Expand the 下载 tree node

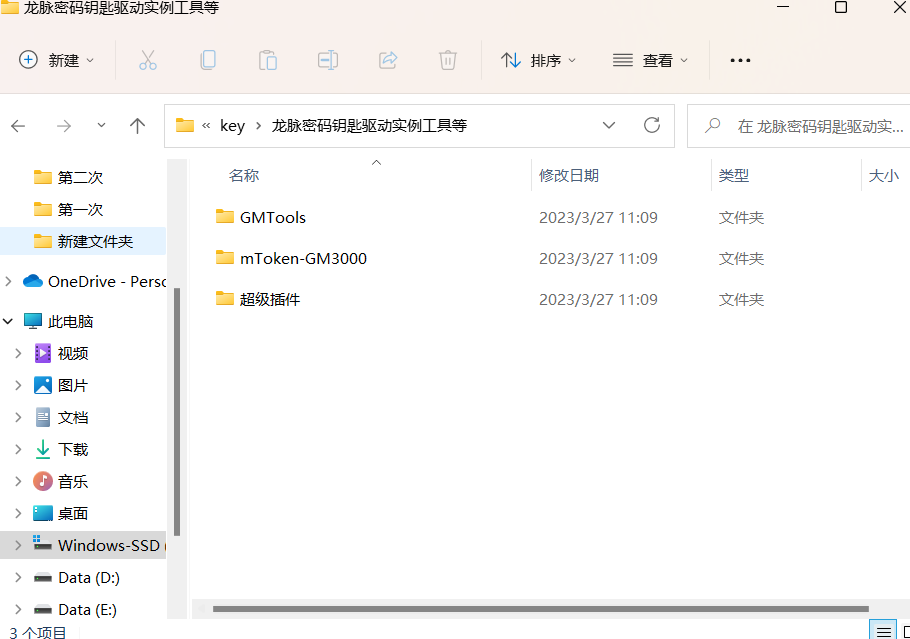18,449
